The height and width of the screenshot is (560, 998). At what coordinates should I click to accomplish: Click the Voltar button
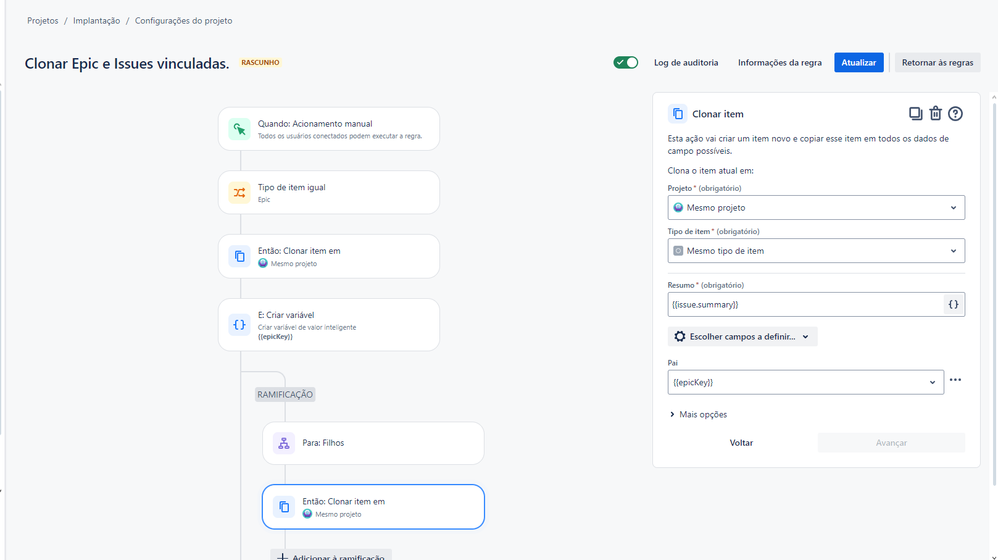click(x=741, y=443)
